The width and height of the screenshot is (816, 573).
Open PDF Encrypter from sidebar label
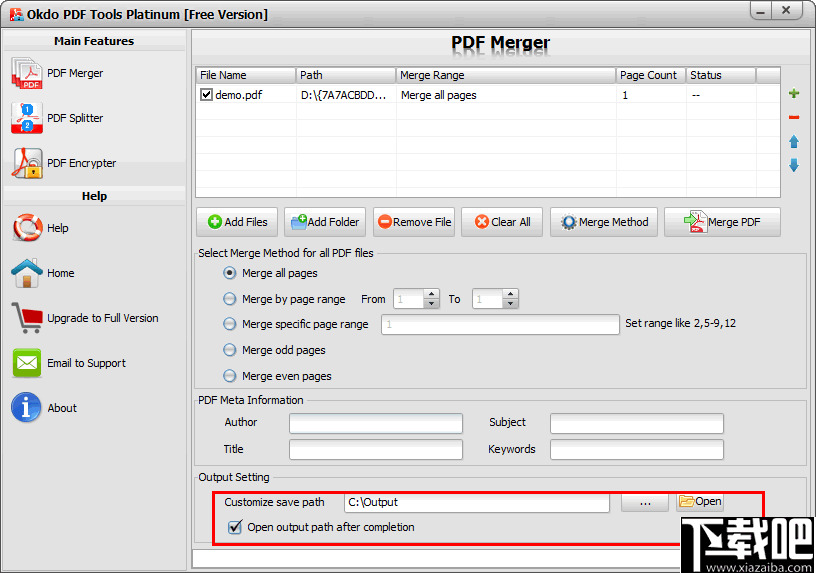point(82,163)
